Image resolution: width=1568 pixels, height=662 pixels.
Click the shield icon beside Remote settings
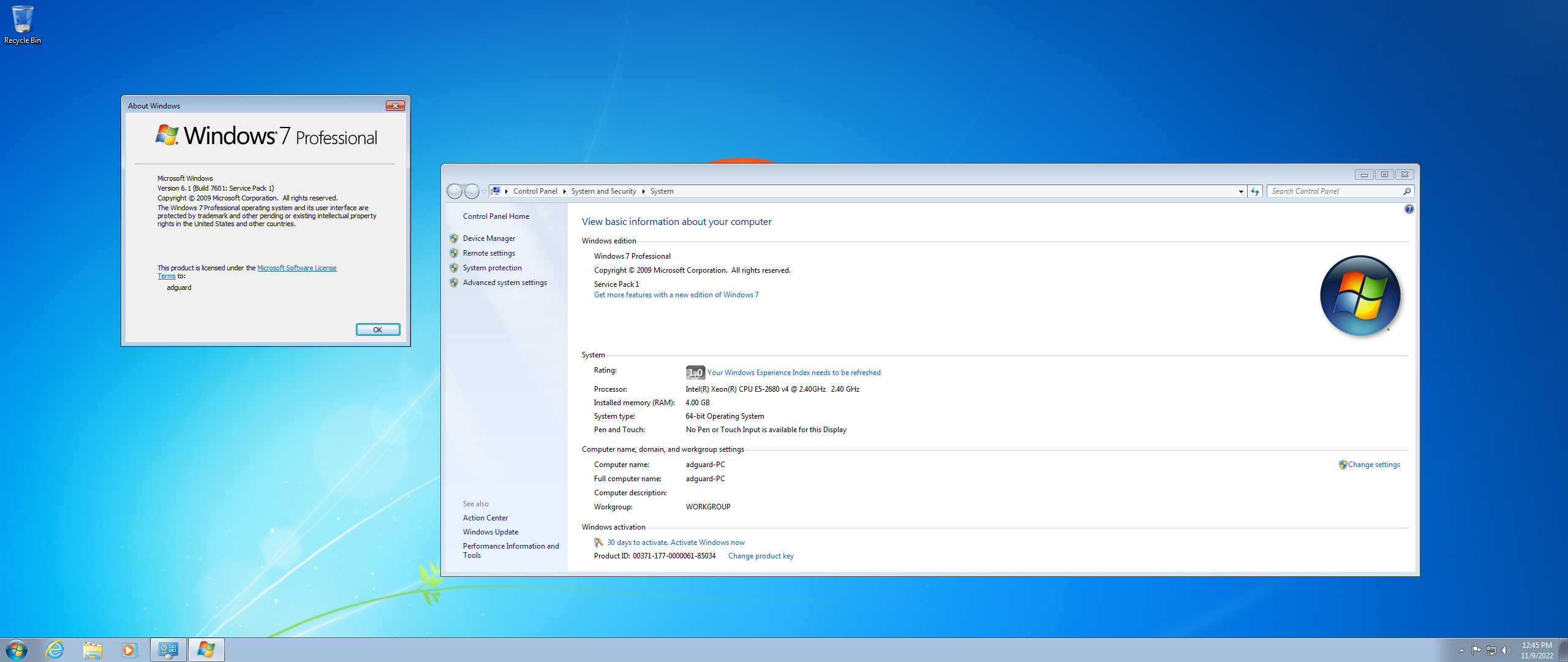454,253
